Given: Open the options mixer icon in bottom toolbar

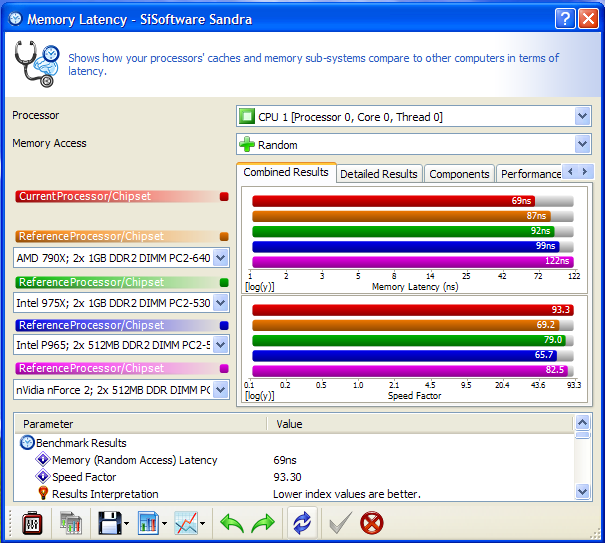Looking at the screenshot, I should (32, 524).
